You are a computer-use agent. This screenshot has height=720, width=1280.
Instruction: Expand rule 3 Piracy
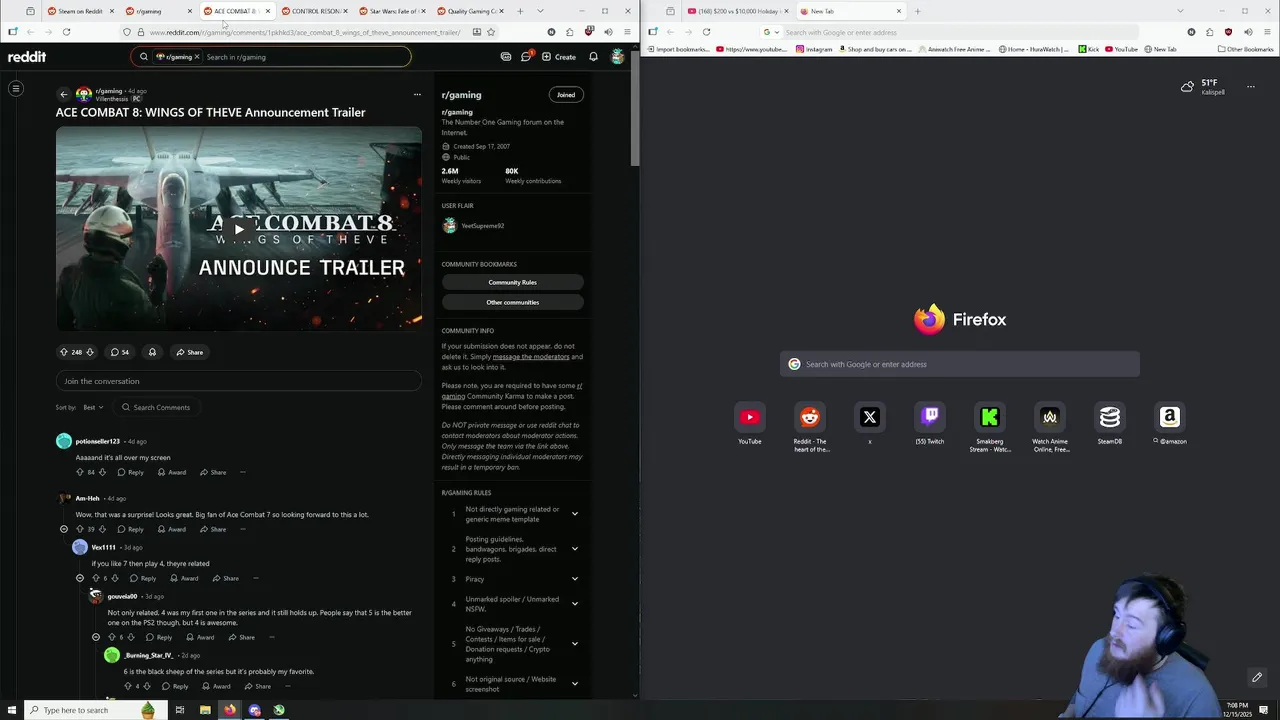click(574, 579)
